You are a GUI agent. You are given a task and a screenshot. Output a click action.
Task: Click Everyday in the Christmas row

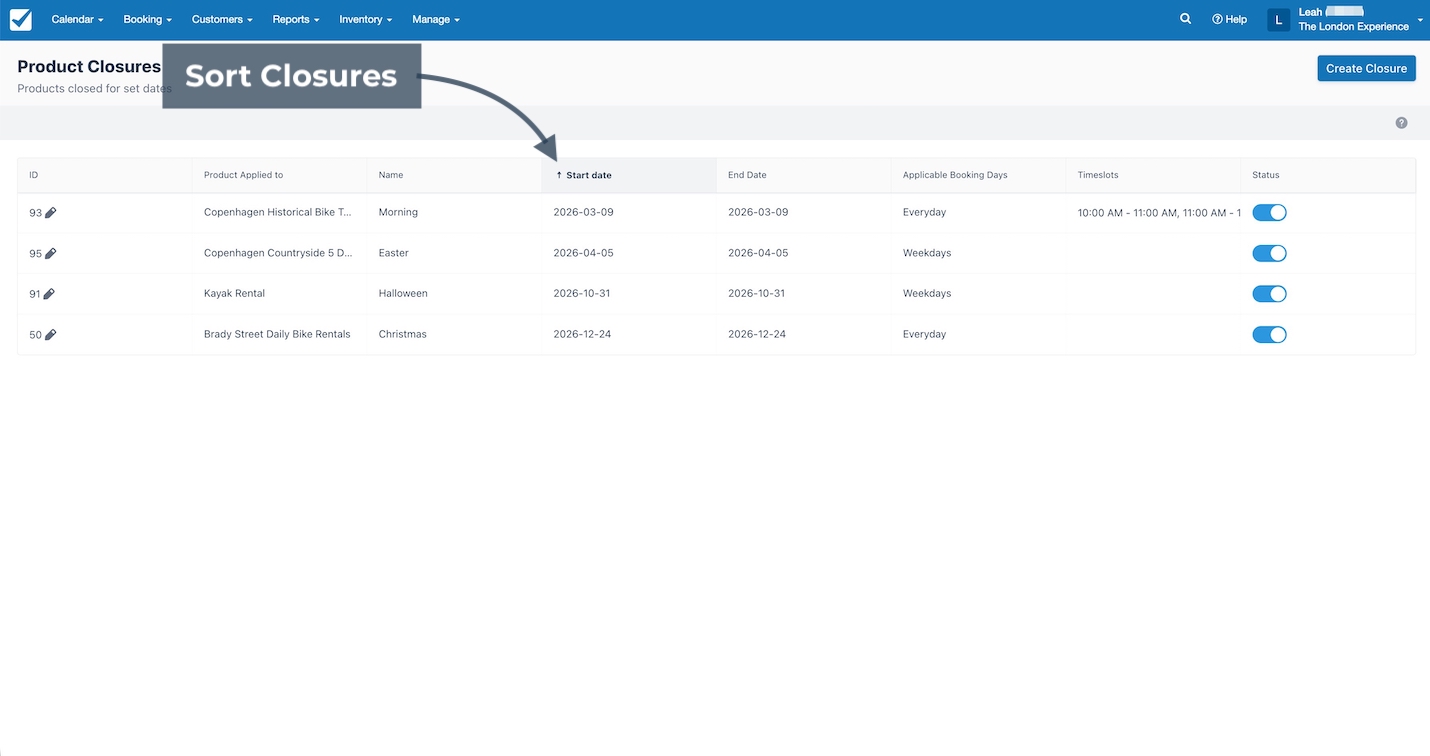click(924, 334)
